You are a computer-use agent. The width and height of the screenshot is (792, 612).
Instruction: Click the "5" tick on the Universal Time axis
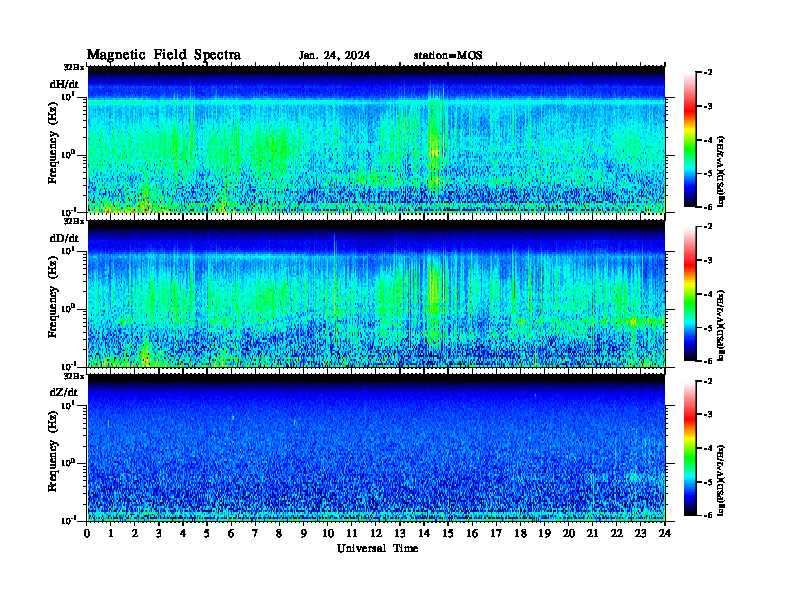pos(207,533)
